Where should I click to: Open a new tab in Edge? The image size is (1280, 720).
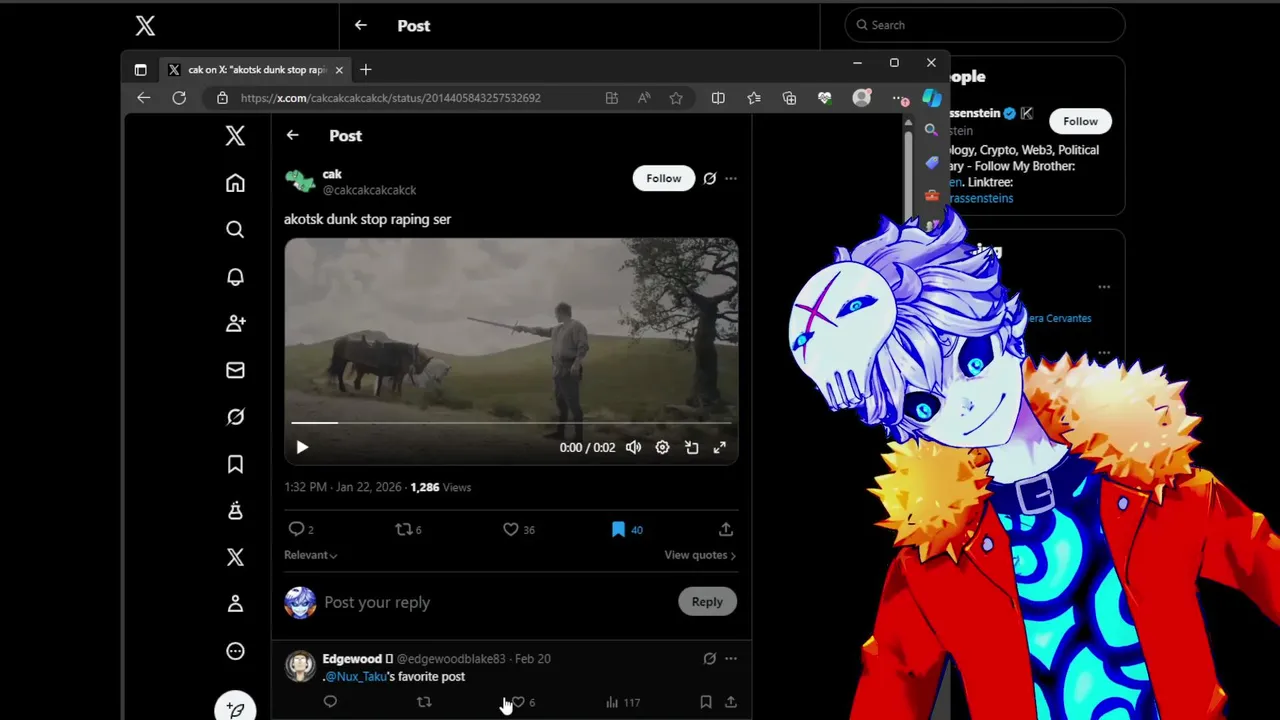[x=365, y=70]
